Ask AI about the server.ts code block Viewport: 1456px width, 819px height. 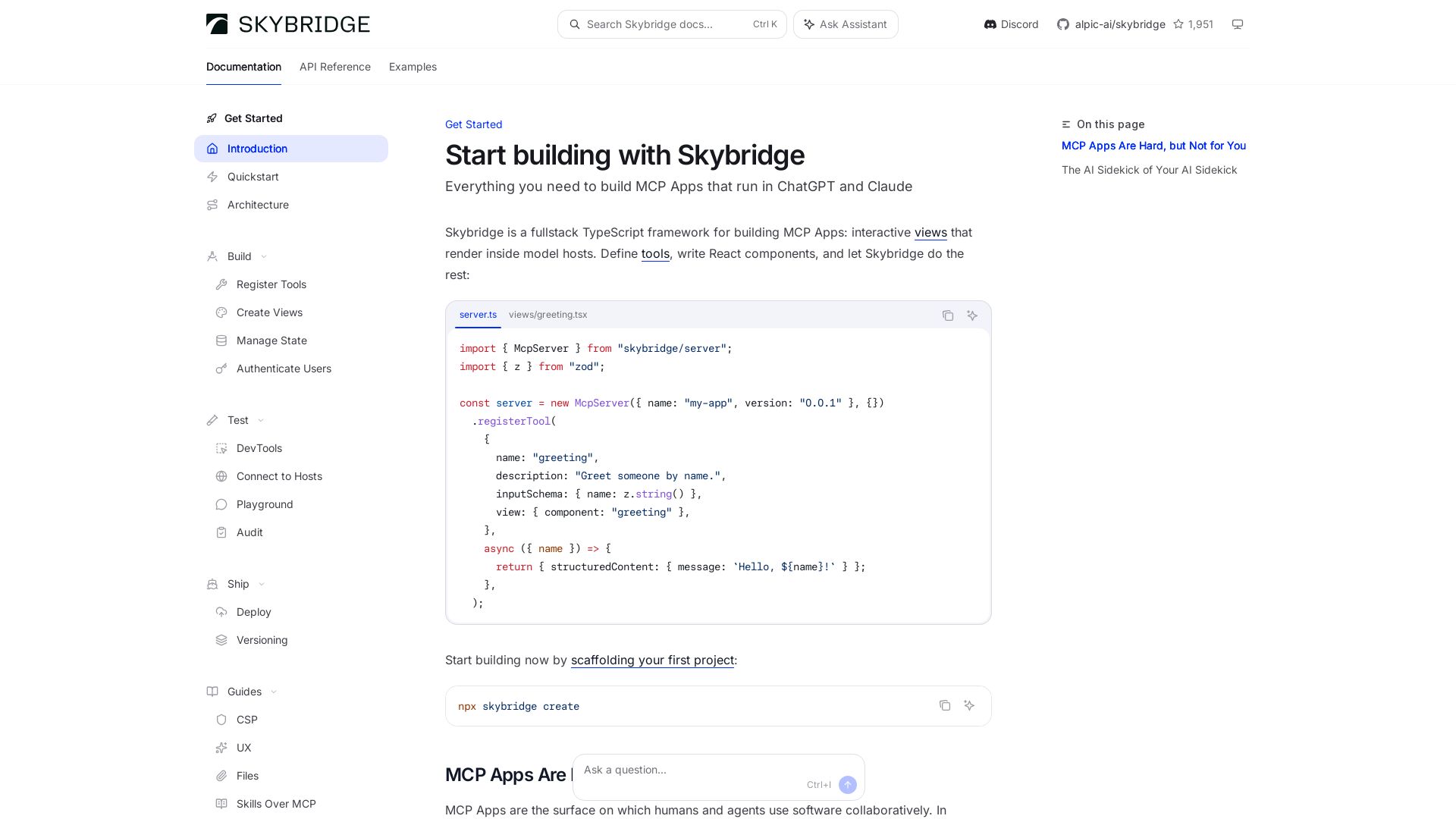pos(972,315)
